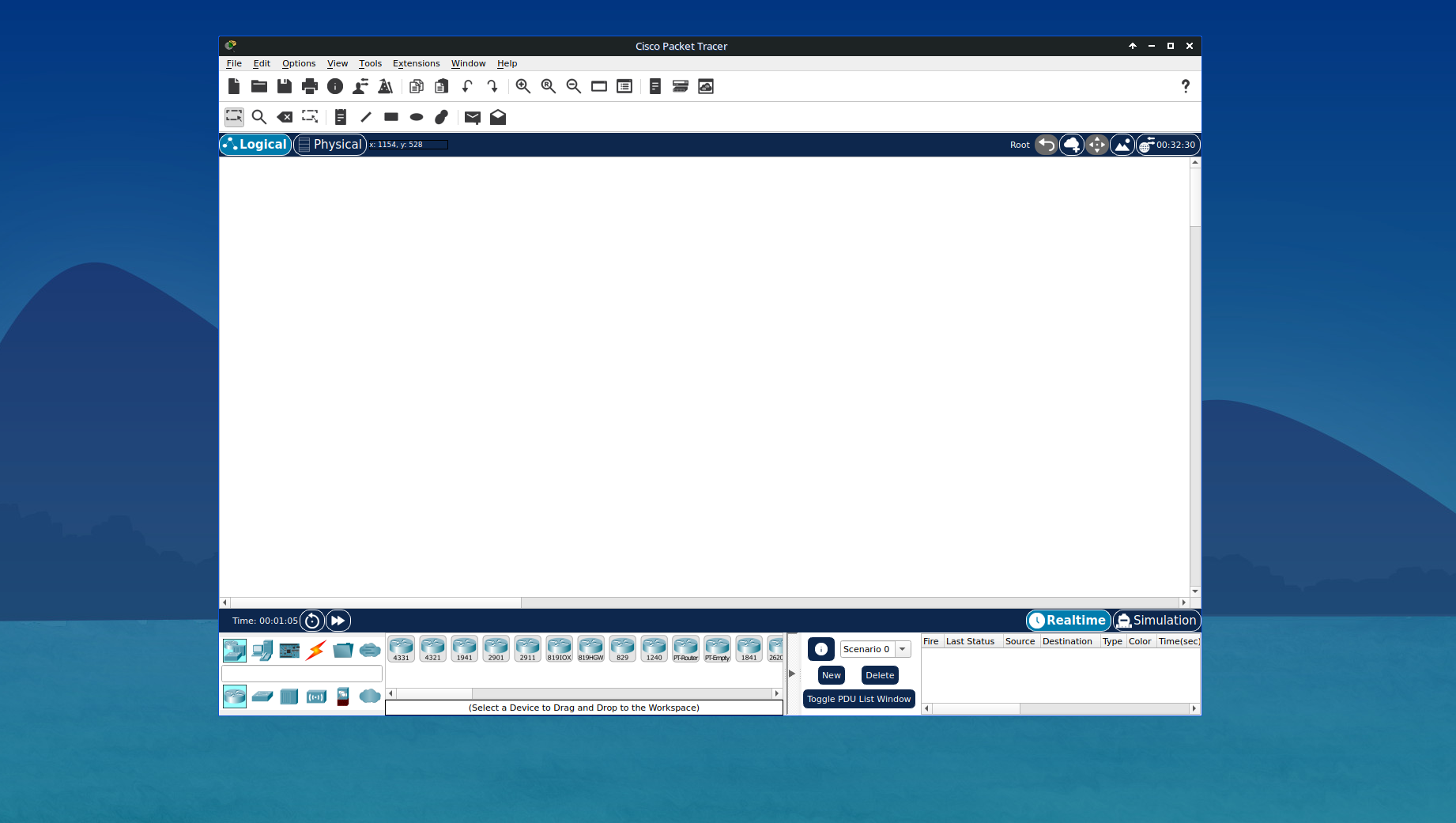This screenshot has height=823, width=1456.
Task: Click the Last Status column header
Action: [x=971, y=641]
